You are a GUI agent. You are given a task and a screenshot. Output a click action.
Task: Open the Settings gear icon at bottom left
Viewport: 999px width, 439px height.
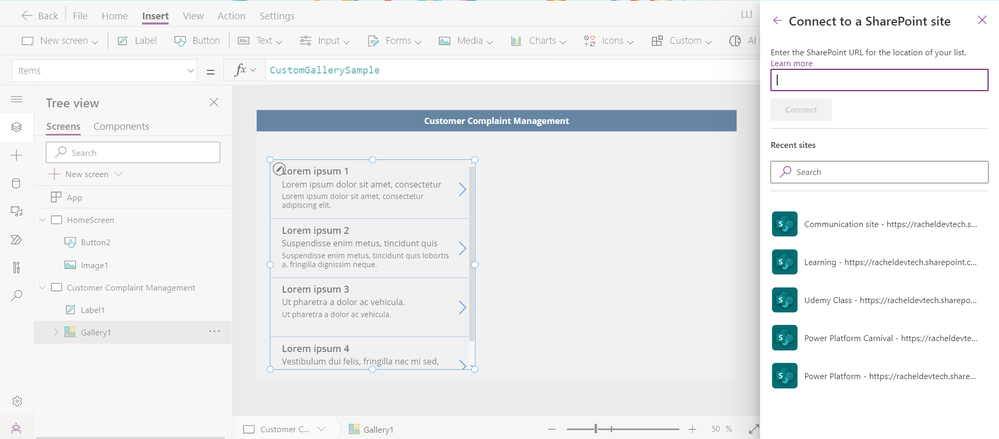17,401
